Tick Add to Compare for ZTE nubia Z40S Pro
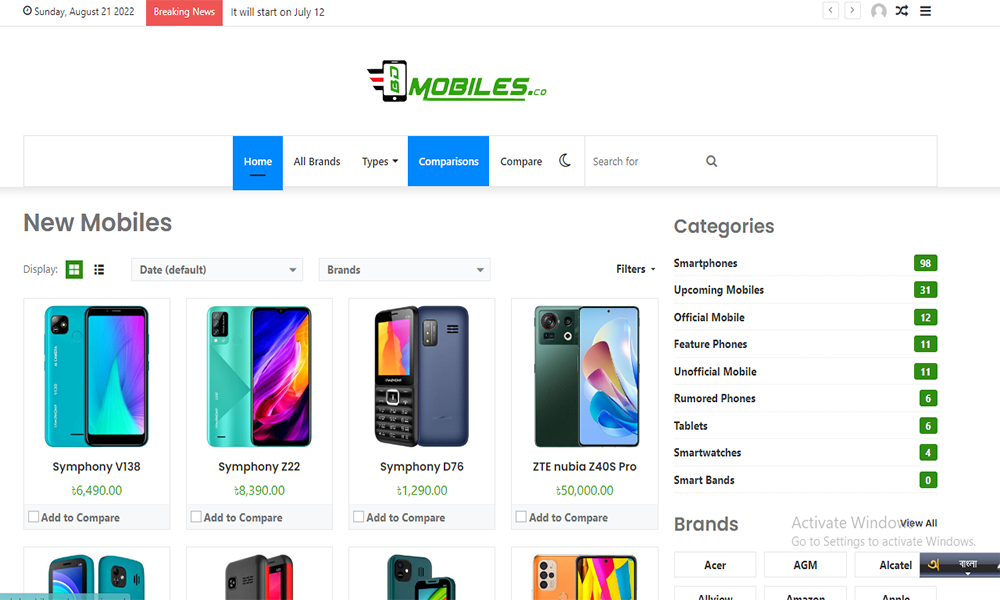Screen dimensions: 1000x600 click(521, 516)
